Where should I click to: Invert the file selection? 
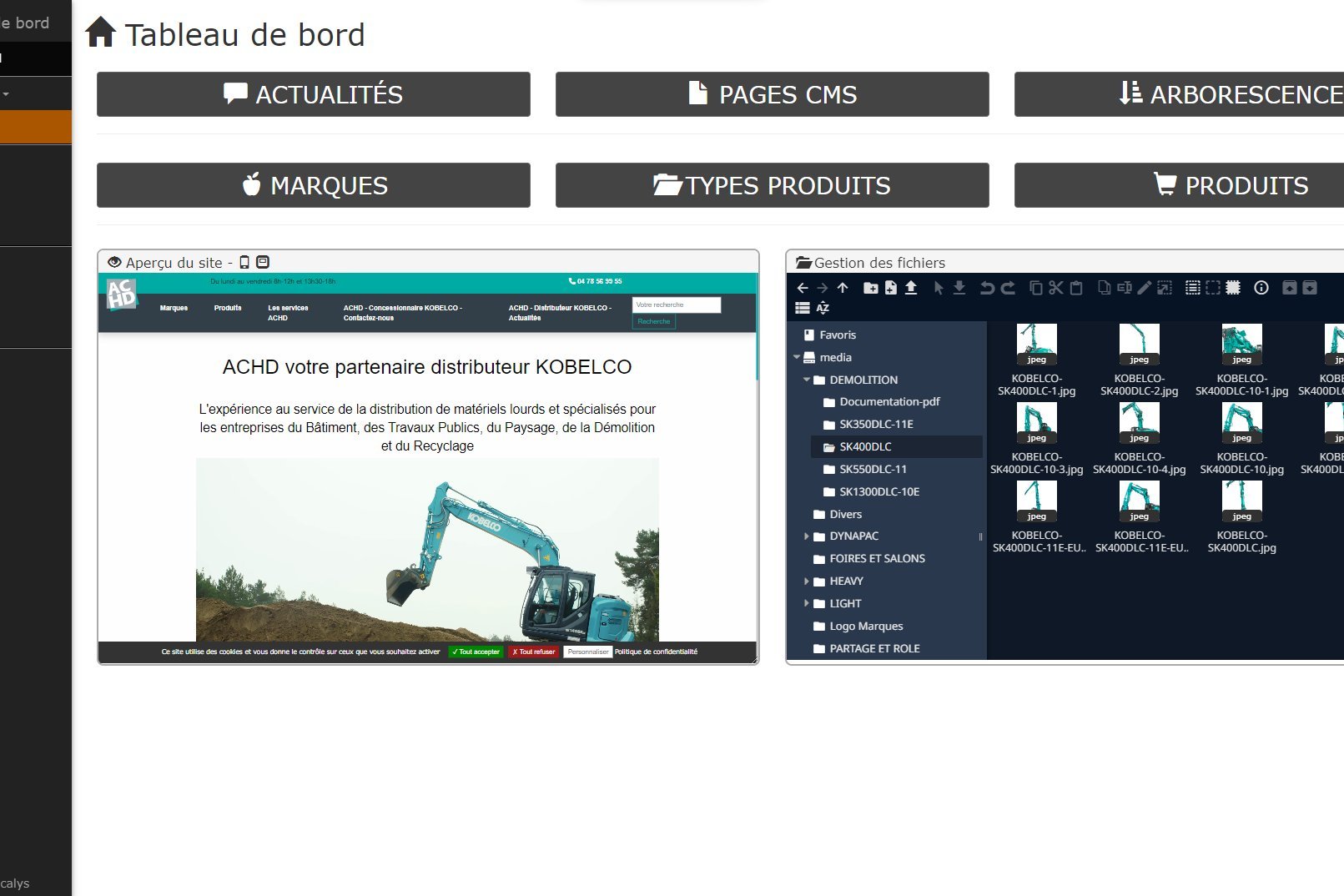(x=1233, y=288)
